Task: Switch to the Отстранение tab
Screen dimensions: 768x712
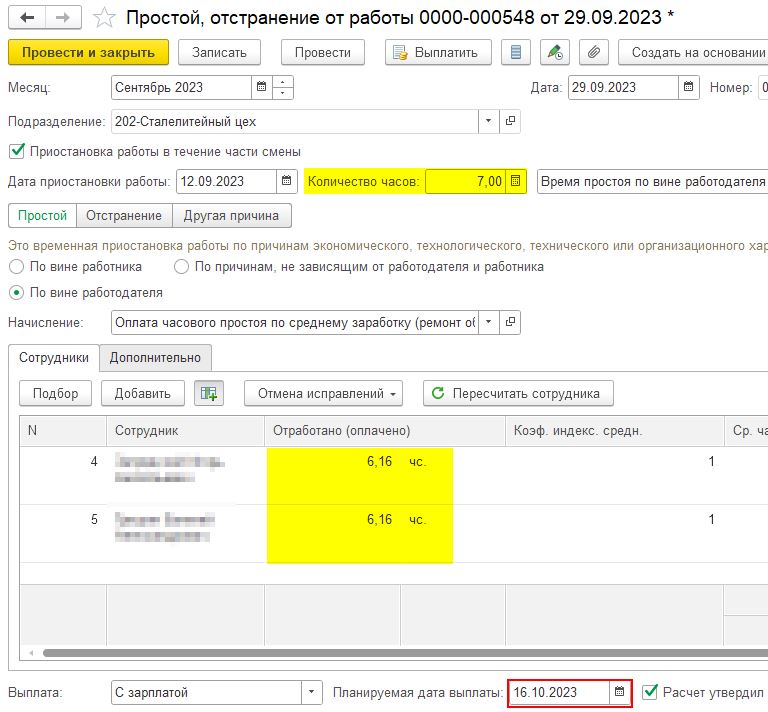Action: [124, 215]
